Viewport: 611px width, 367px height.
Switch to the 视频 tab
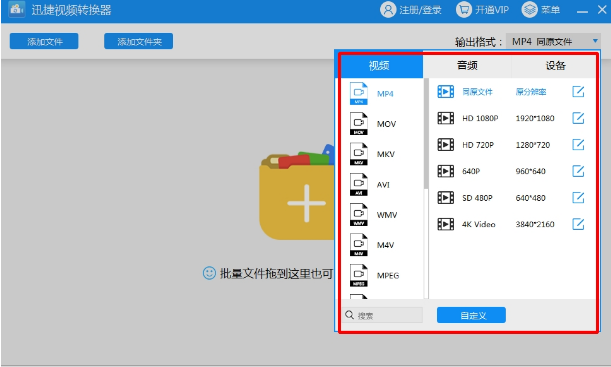click(x=379, y=65)
